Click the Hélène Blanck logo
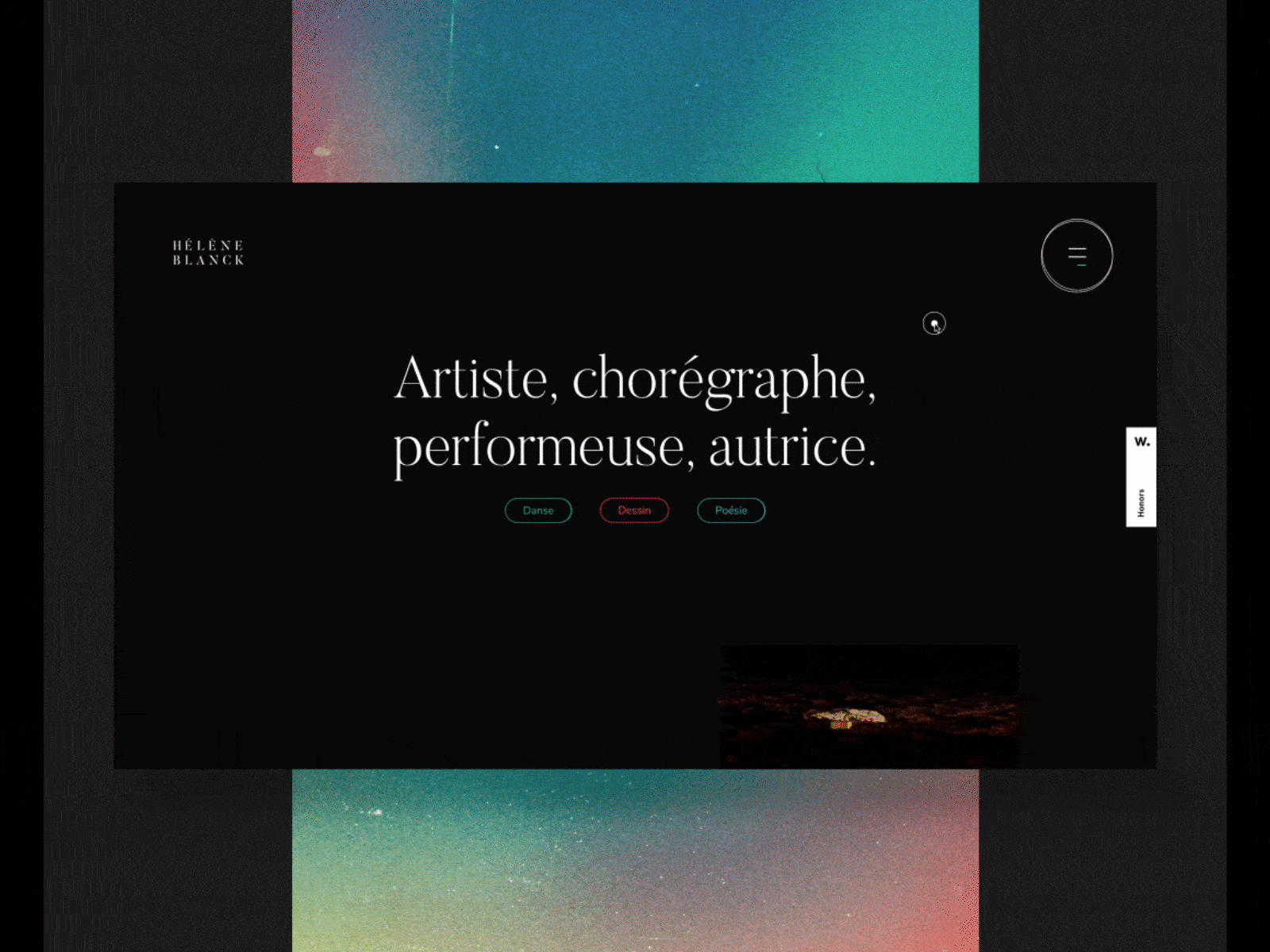 (x=209, y=252)
